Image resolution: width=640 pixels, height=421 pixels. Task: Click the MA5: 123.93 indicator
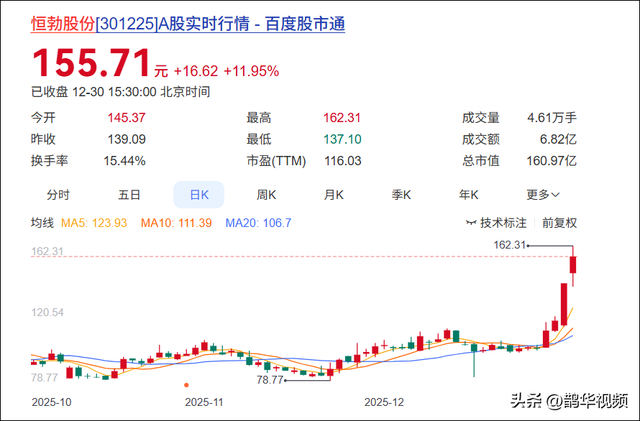click(x=94, y=223)
